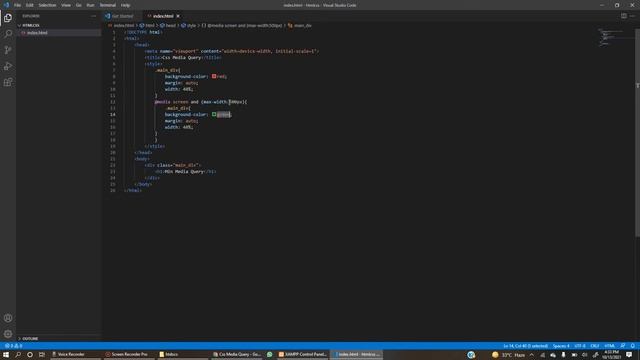Close the index.html editor tab

pos(178,16)
